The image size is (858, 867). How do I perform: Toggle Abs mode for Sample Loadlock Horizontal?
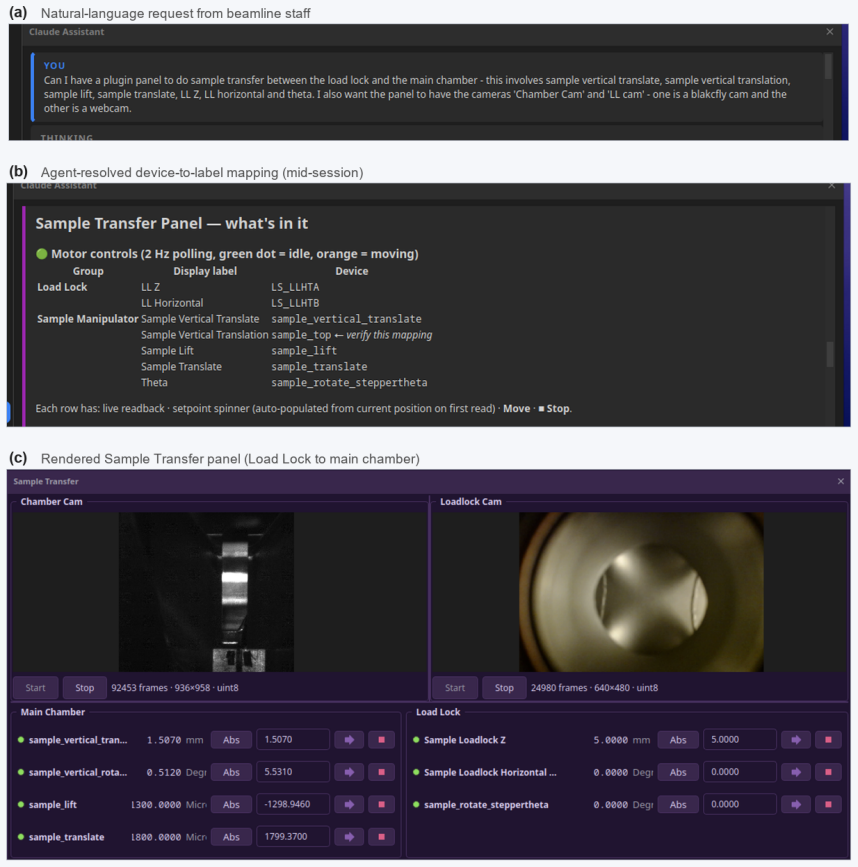[x=678, y=772]
